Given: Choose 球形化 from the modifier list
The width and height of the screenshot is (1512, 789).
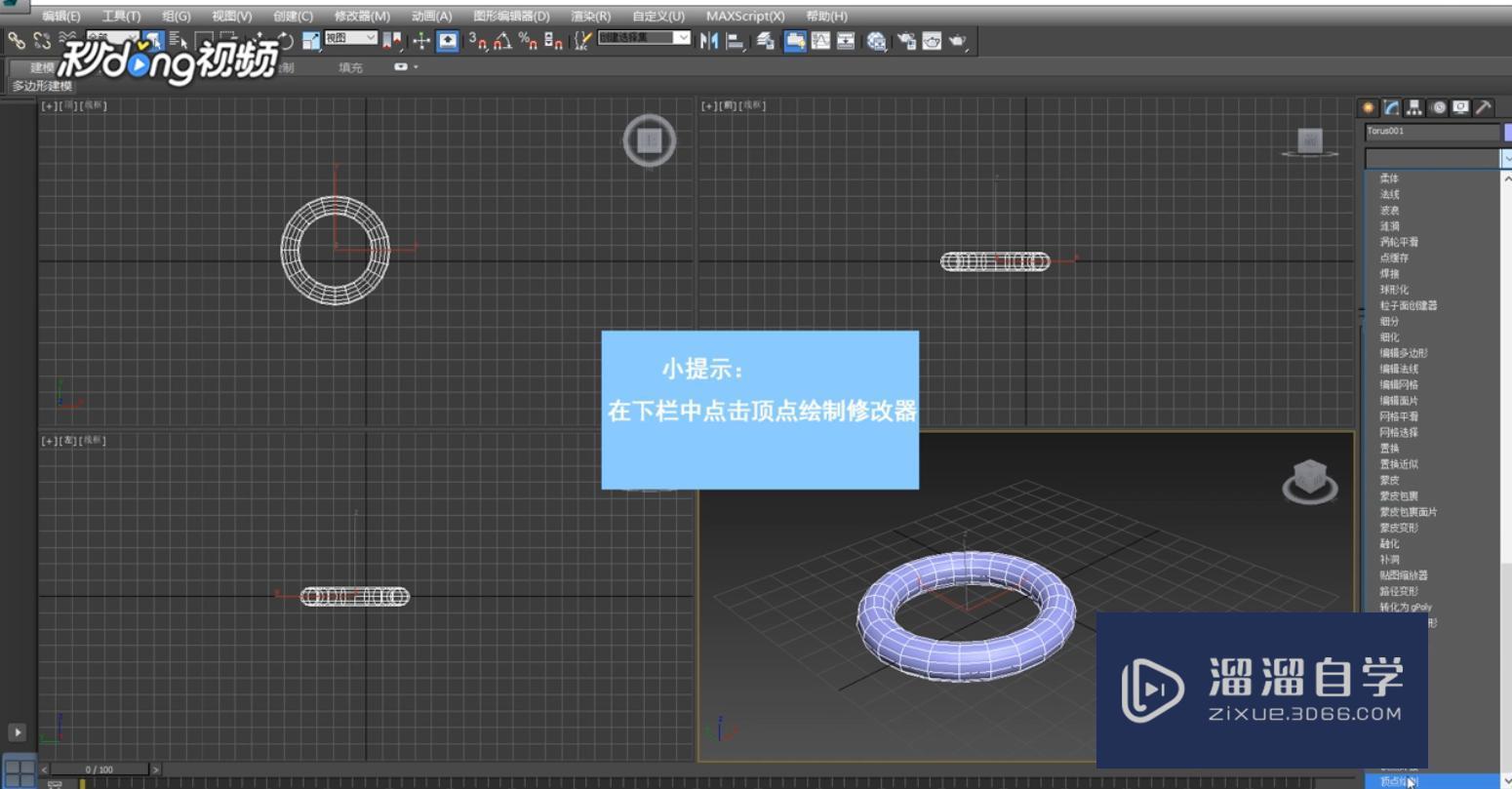Looking at the screenshot, I should point(1394,290).
